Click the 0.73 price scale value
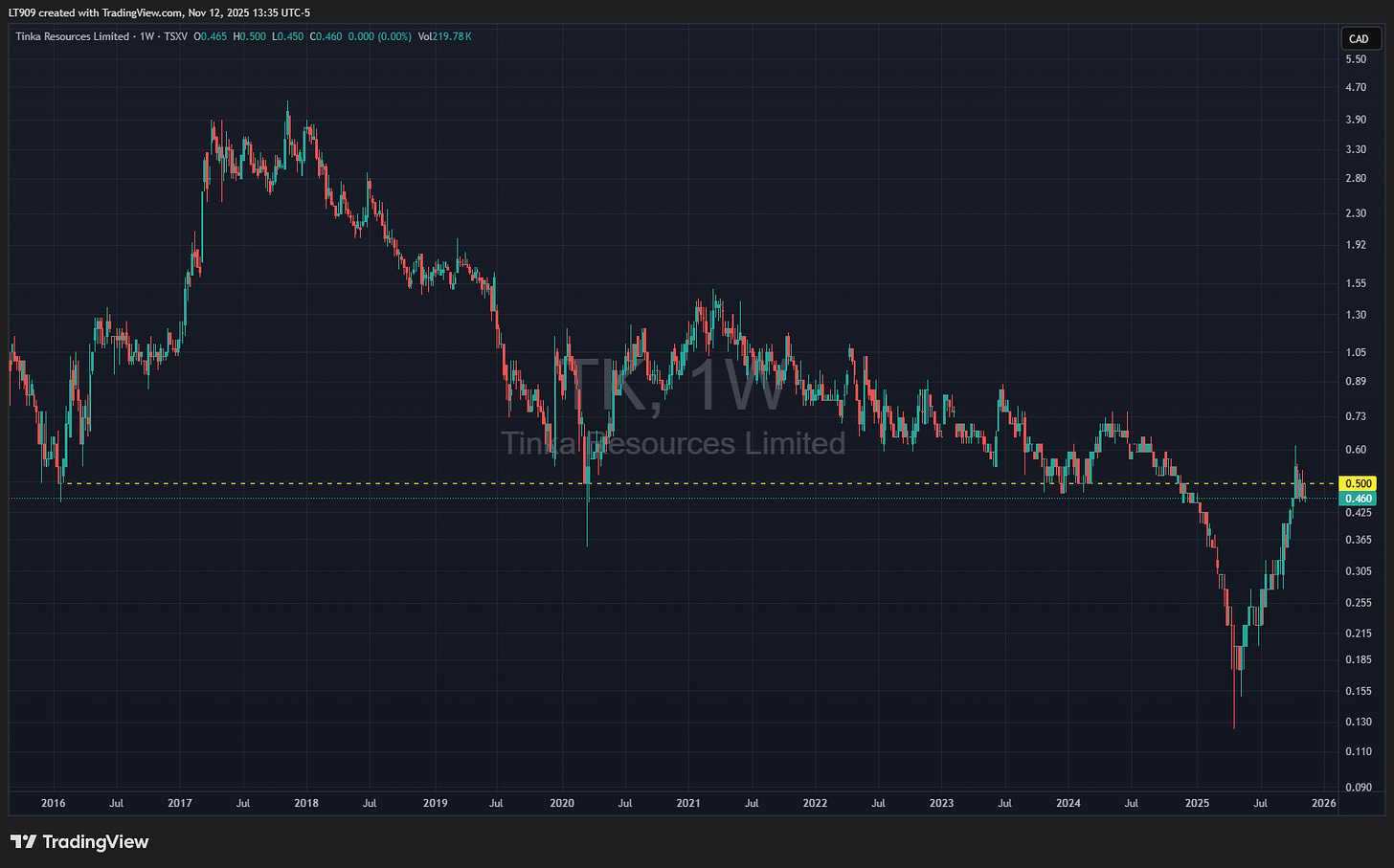 click(1356, 416)
